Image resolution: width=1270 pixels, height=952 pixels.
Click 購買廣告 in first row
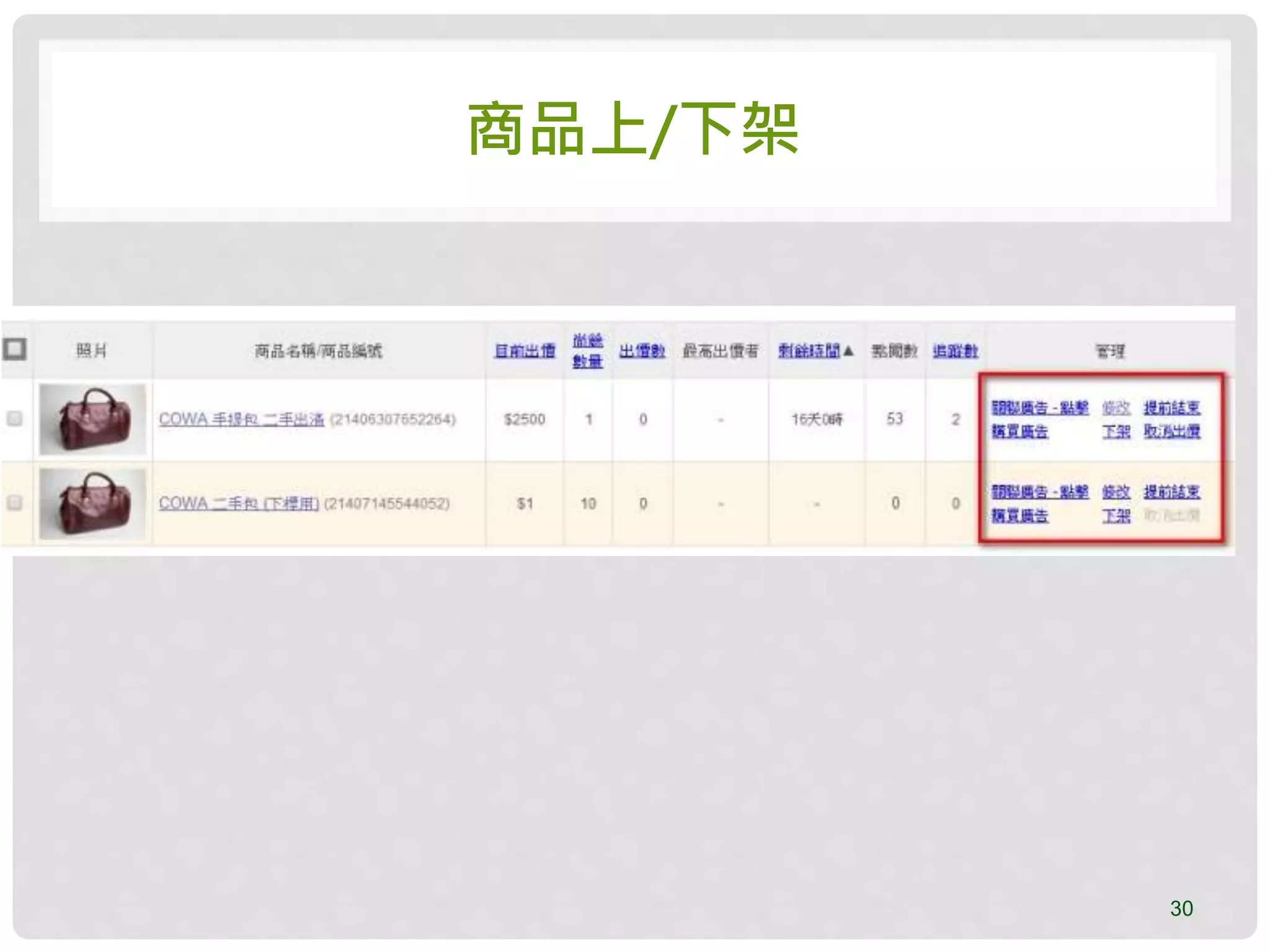1019,431
